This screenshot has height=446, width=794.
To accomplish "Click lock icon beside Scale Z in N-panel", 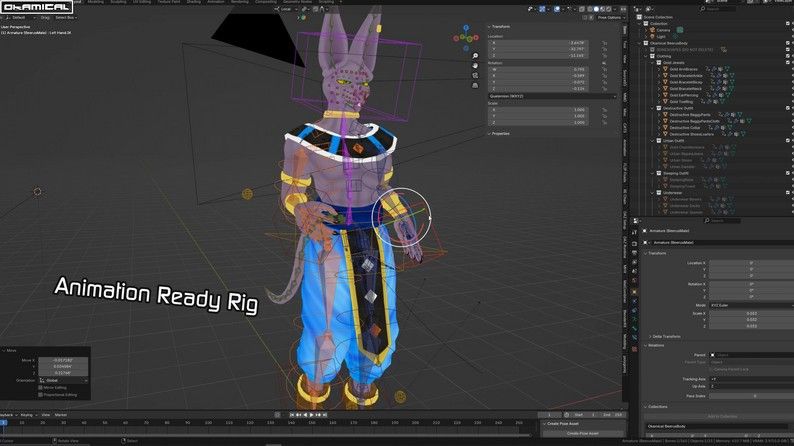I will 605,123.
